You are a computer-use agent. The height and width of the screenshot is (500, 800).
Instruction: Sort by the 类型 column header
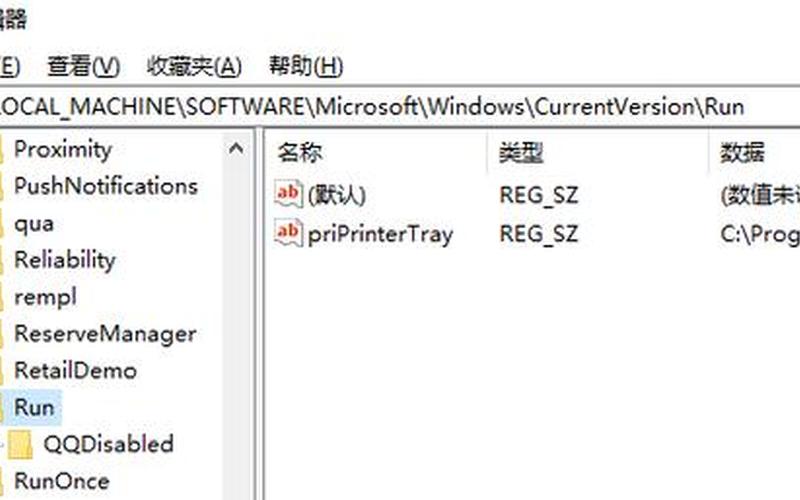(x=598, y=153)
